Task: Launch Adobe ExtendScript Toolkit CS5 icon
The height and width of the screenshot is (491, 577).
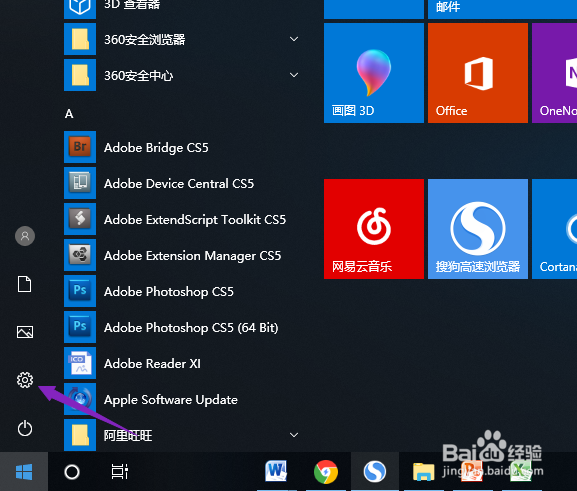Action: pos(80,219)
